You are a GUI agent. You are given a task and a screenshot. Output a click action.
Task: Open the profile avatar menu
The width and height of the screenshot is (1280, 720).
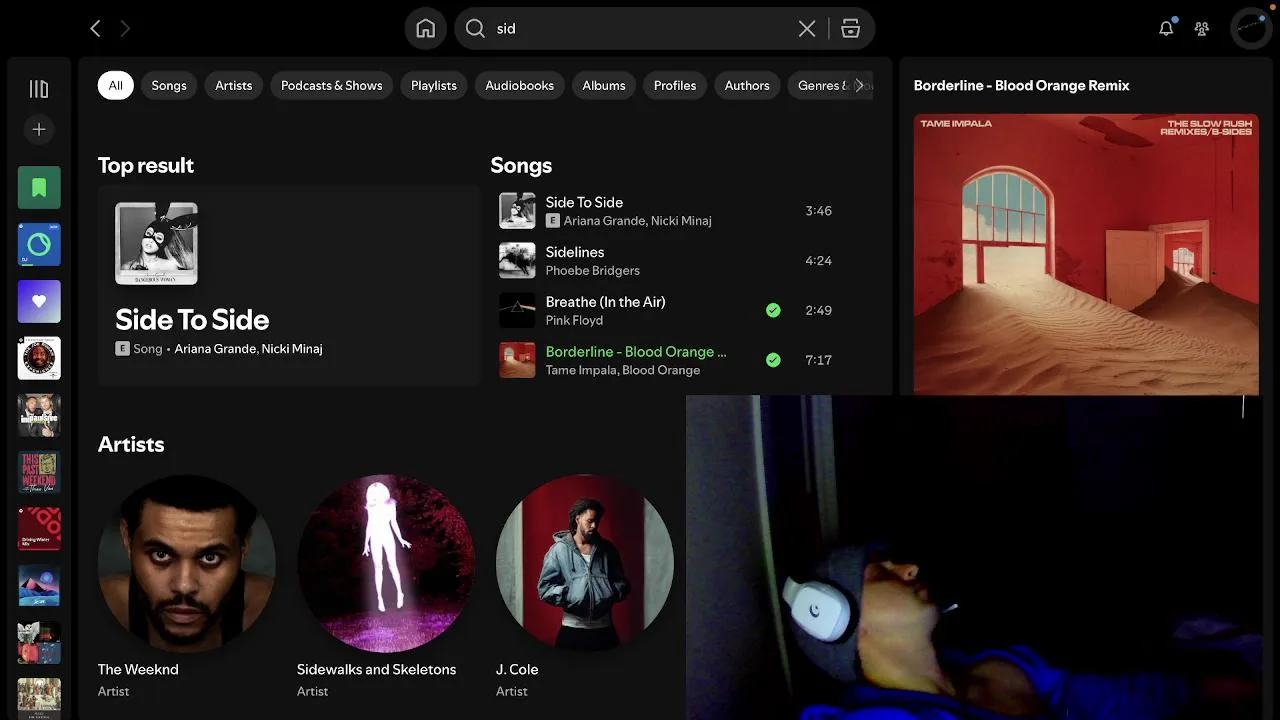[x=1252, y=29]
